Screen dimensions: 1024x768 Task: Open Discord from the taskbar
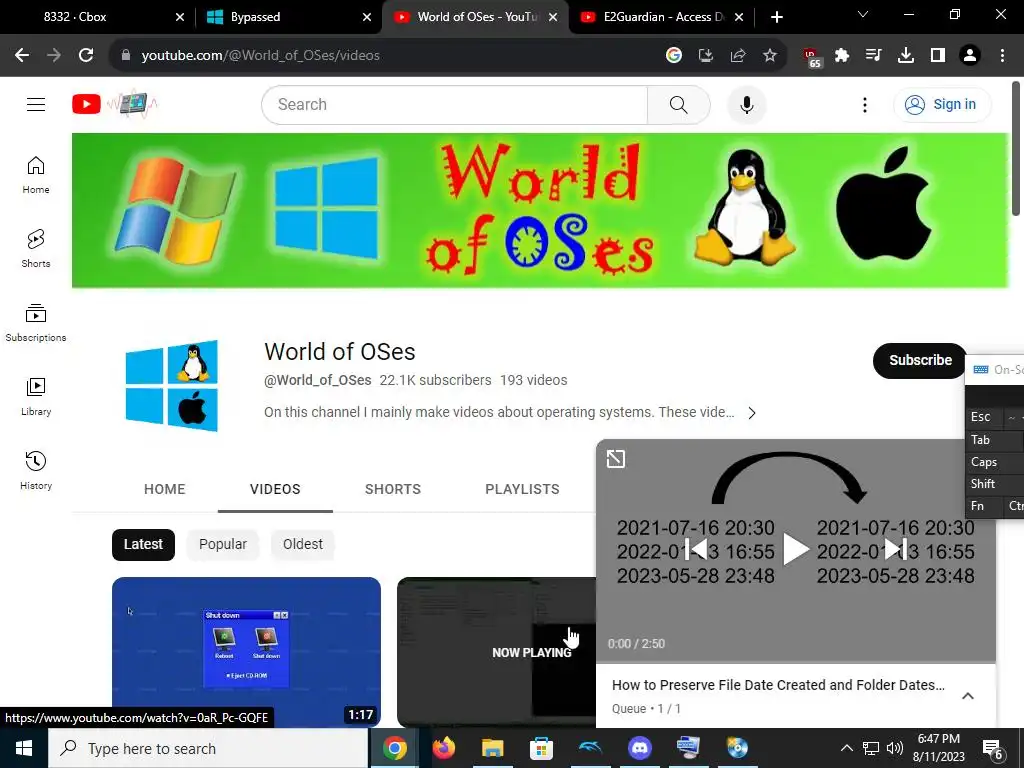tap(639, 748)
